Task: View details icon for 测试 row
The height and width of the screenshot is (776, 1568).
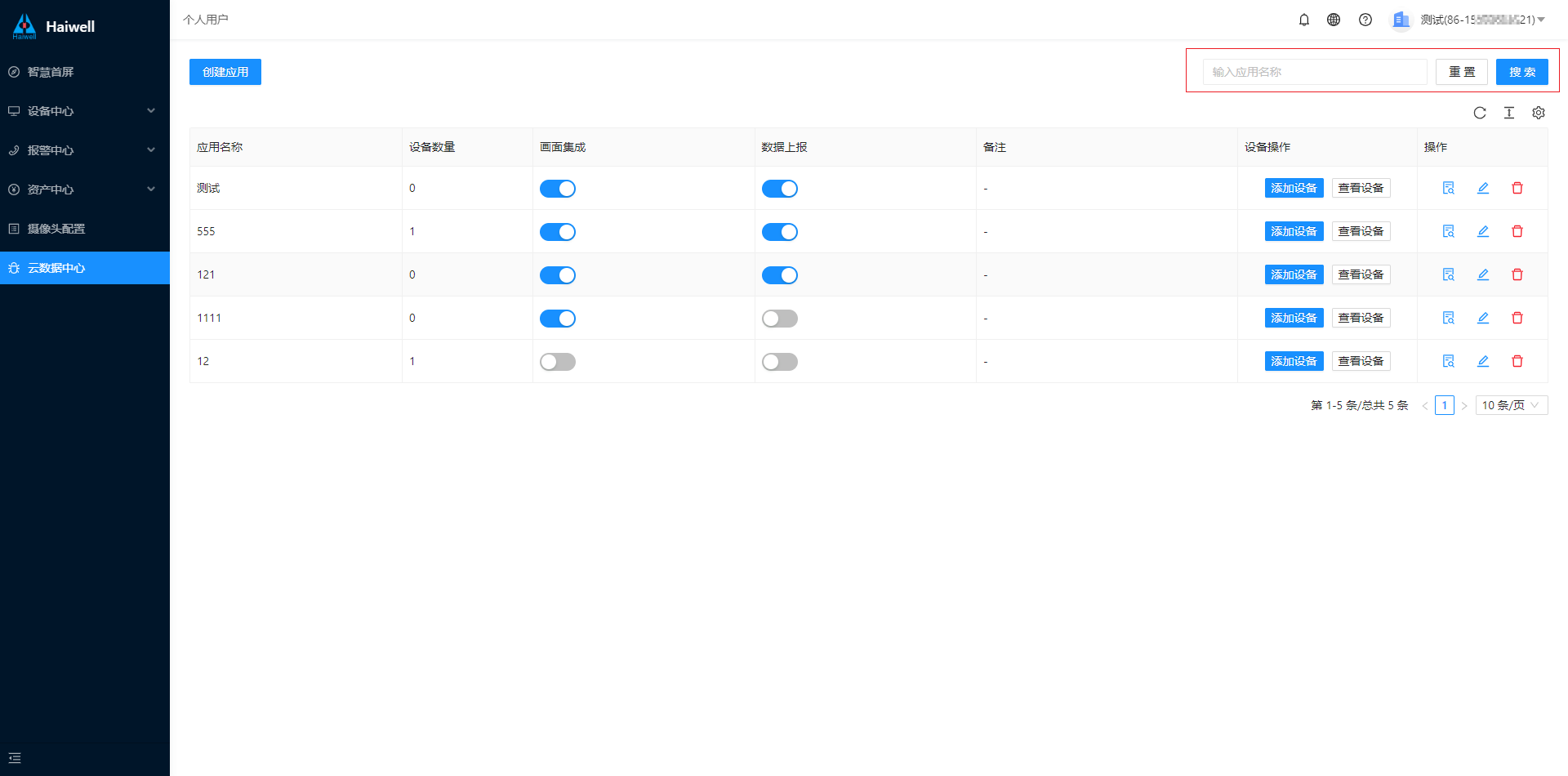Action: coord(1449,188)
